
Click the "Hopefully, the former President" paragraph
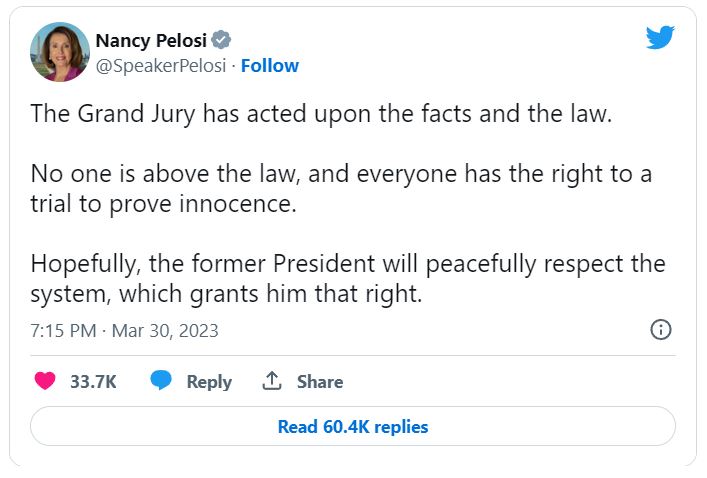pos(347,264)
